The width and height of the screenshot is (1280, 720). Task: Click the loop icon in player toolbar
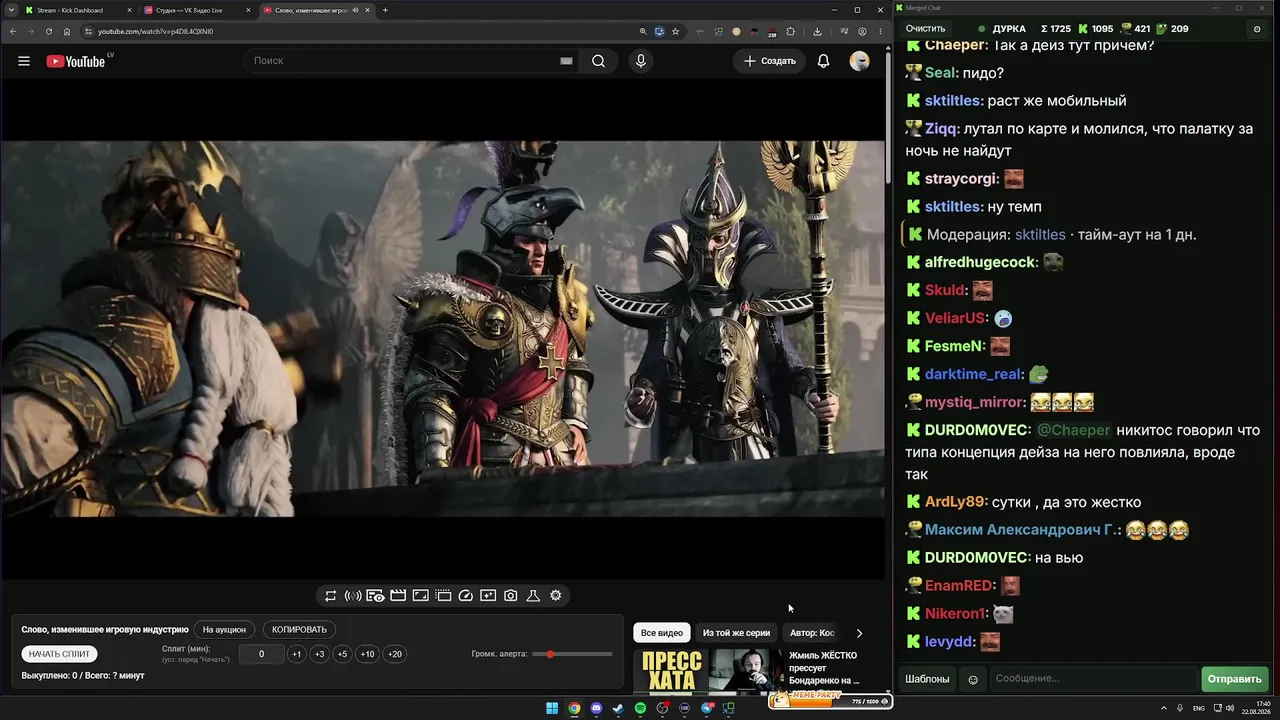pos(331,596)
